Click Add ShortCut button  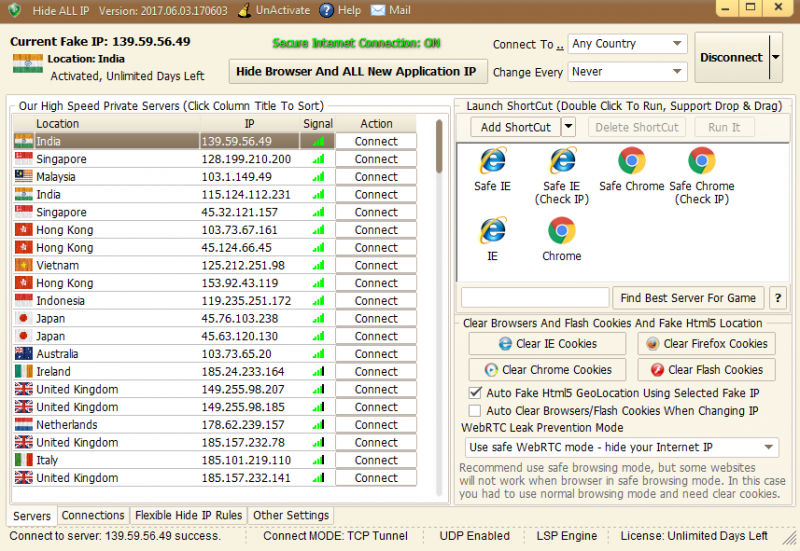pyautogui.click(x=515, y=127)
